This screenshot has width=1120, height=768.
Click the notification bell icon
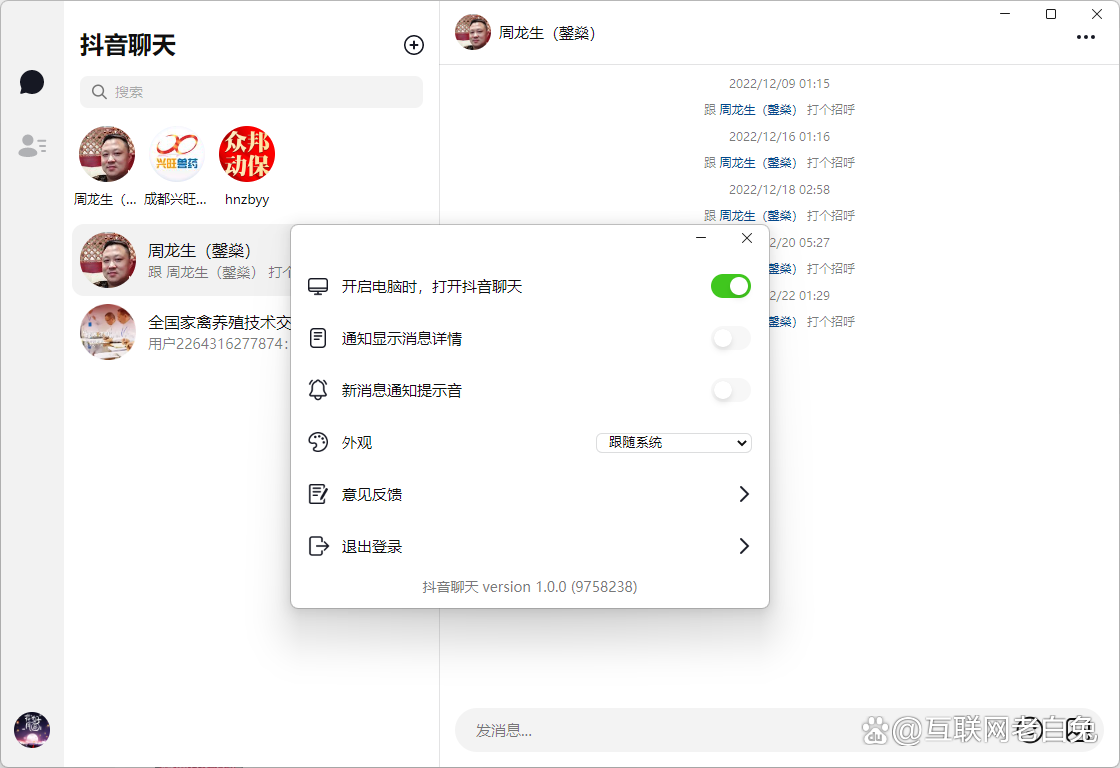click(318, 390)
